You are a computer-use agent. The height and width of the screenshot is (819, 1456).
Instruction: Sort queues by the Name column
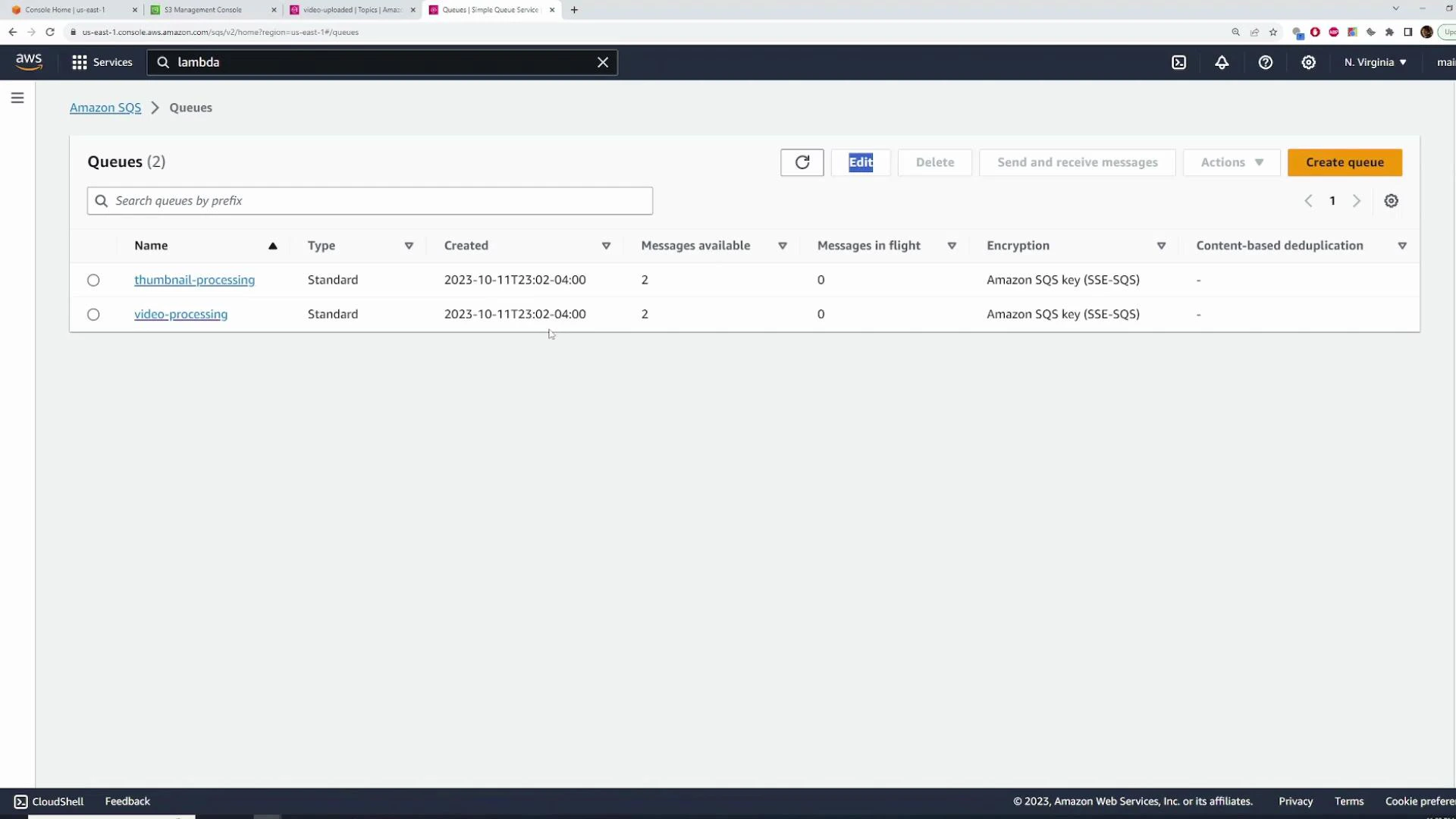[x=151, y=245]
